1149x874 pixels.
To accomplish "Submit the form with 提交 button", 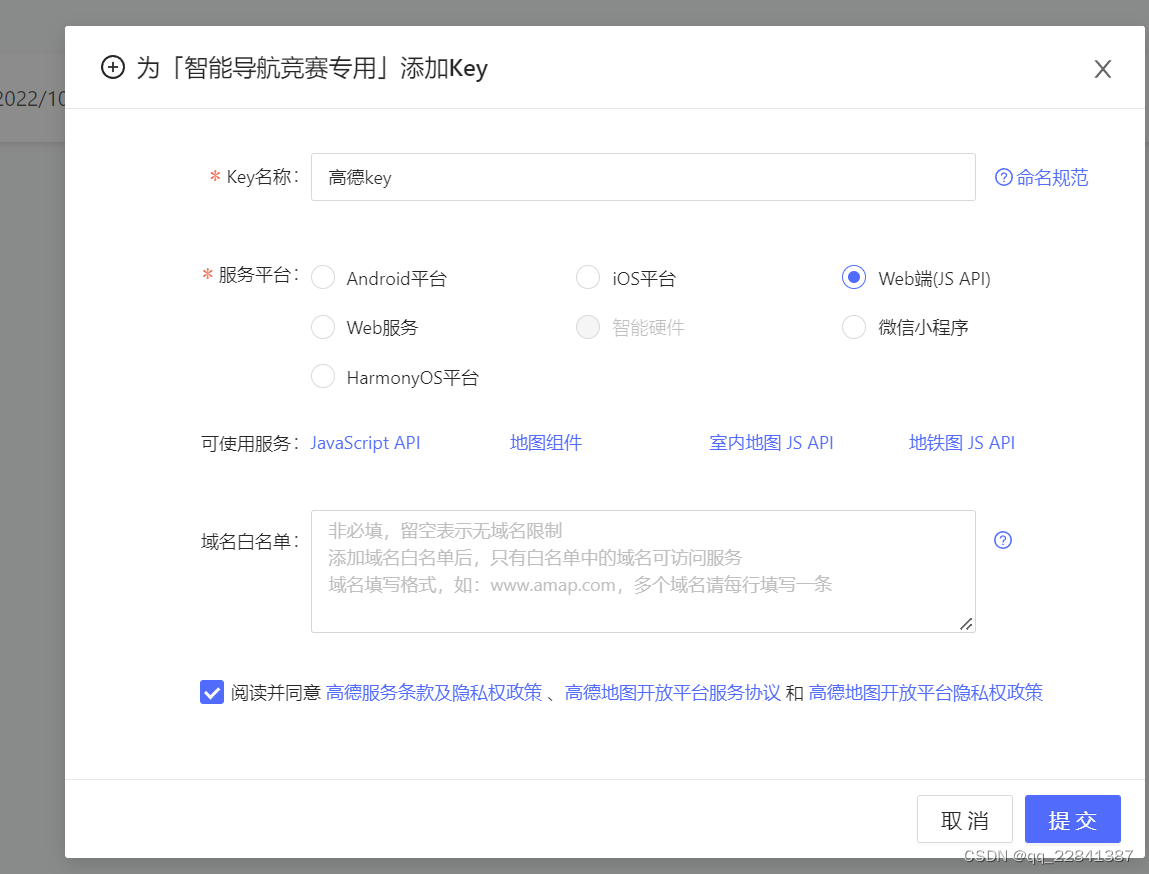I will tap(1072, 818).
